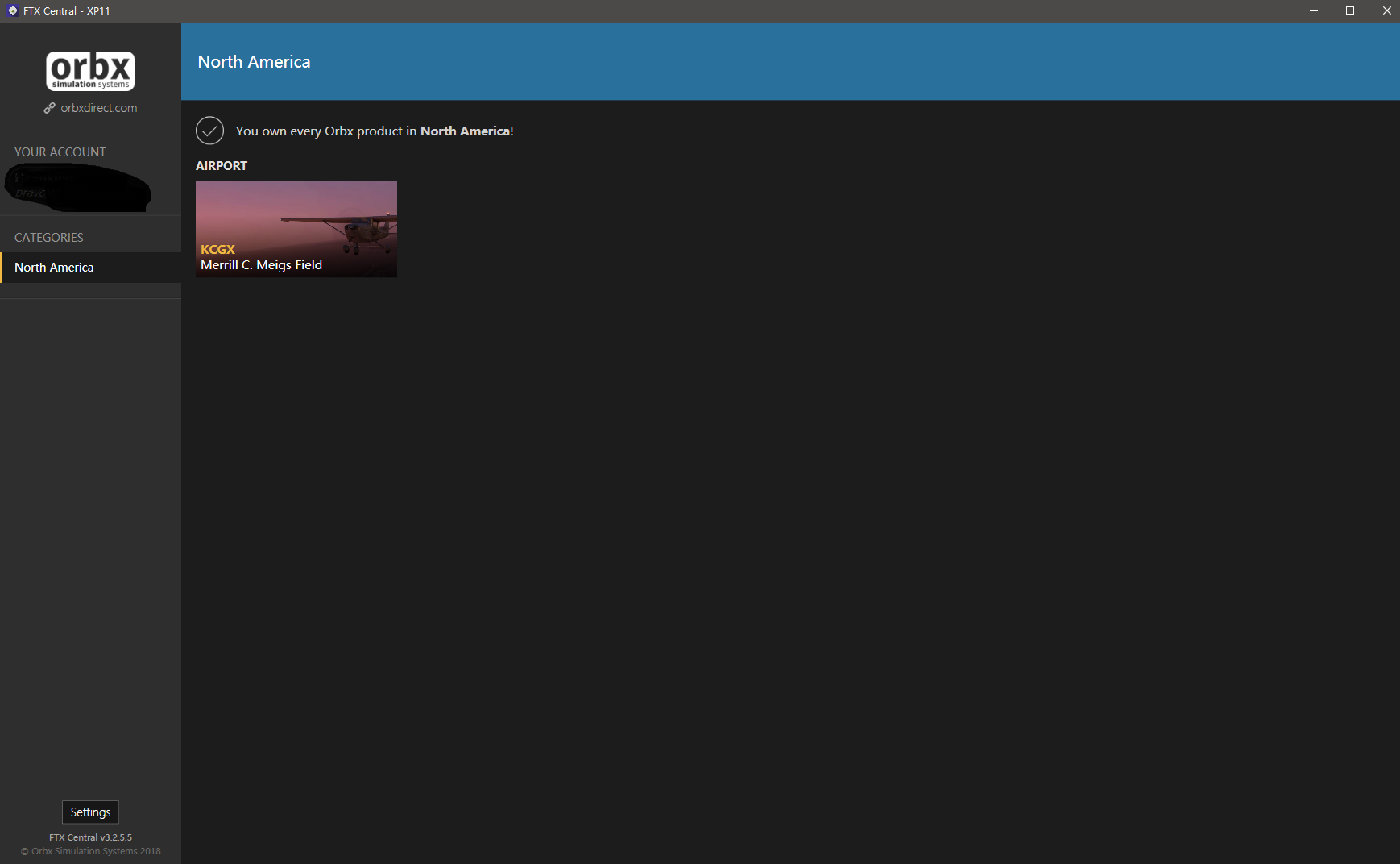Minimize the FTX Central window

click(x=1314, y=10)
